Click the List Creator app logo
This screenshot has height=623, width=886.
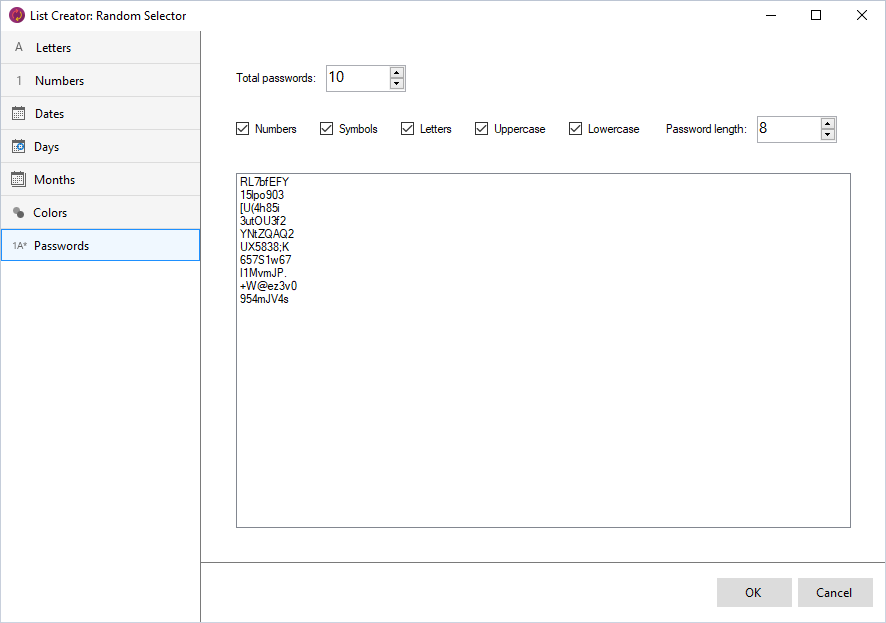point(17,15)
